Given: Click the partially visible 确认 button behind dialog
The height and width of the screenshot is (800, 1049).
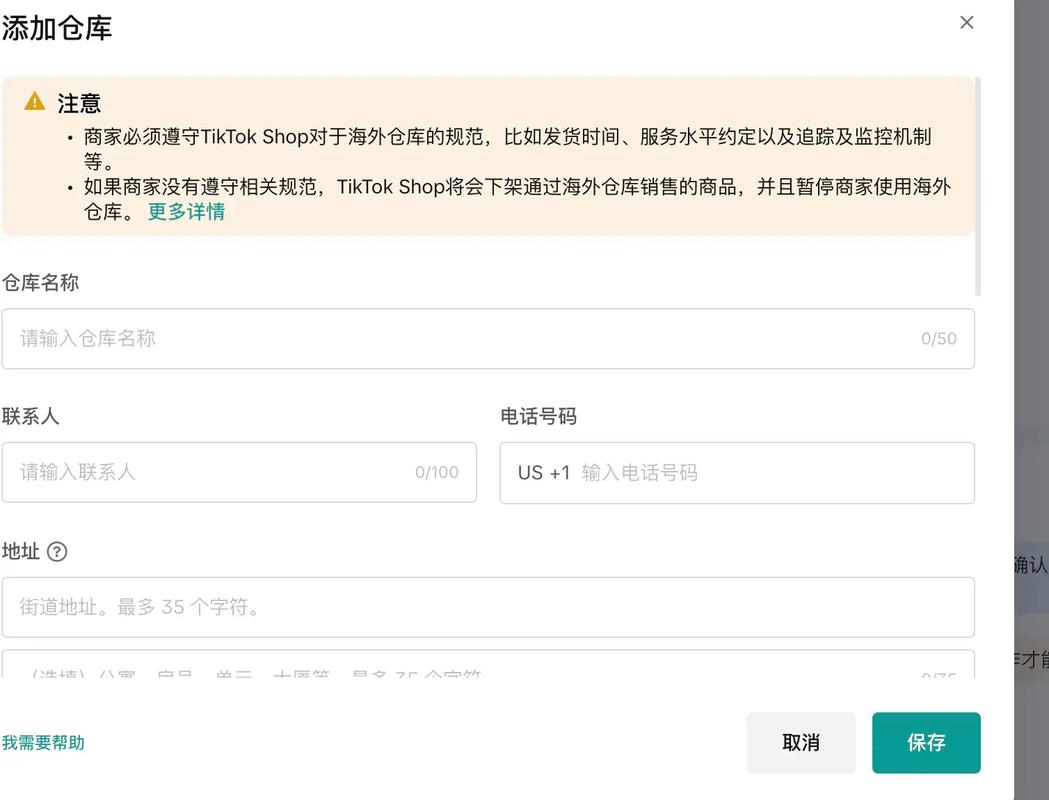Looking at the screenshot, I should click(1035, 564).
